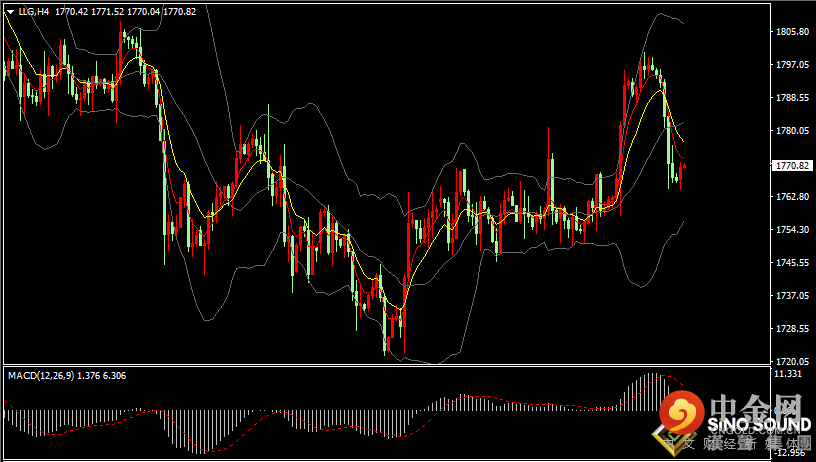Click the 1780.05 price axis label
The width and height of the screenshot is (816, 462).
point(792,131)
